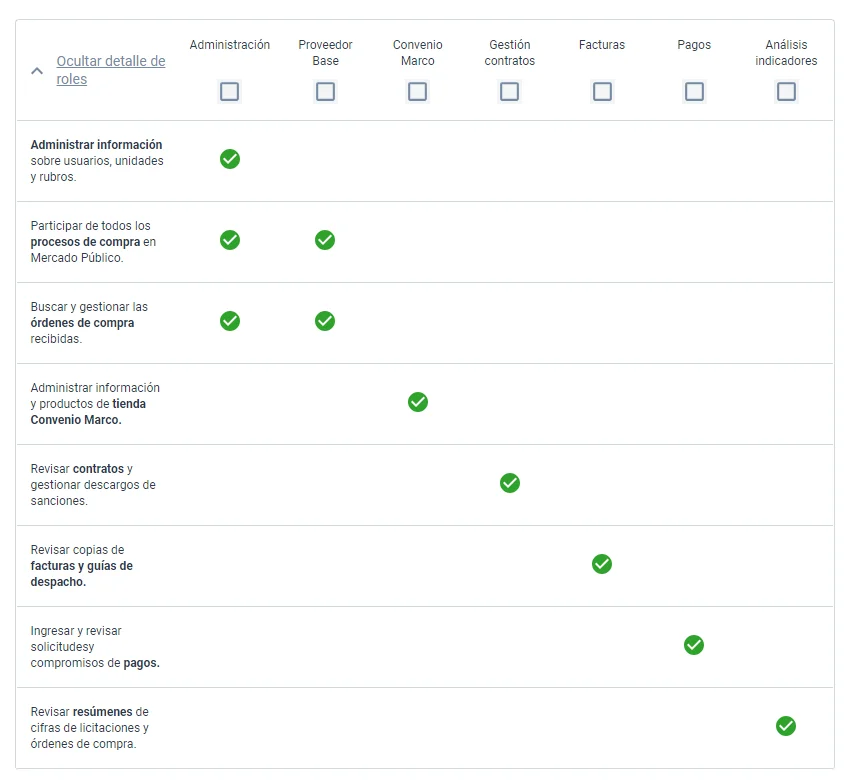Click Análisis indicadores green check icon
This screenshot has height=782, width=844.
pyautogui.click(x=786, y=726)
